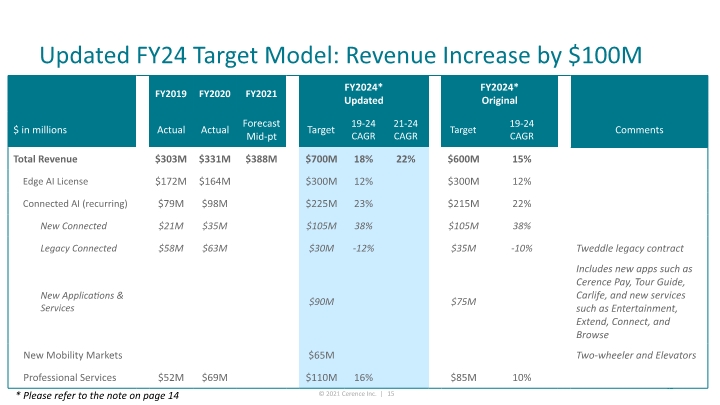
Task: Click the $21M New Connected value
Action: (x=171, y=226)
